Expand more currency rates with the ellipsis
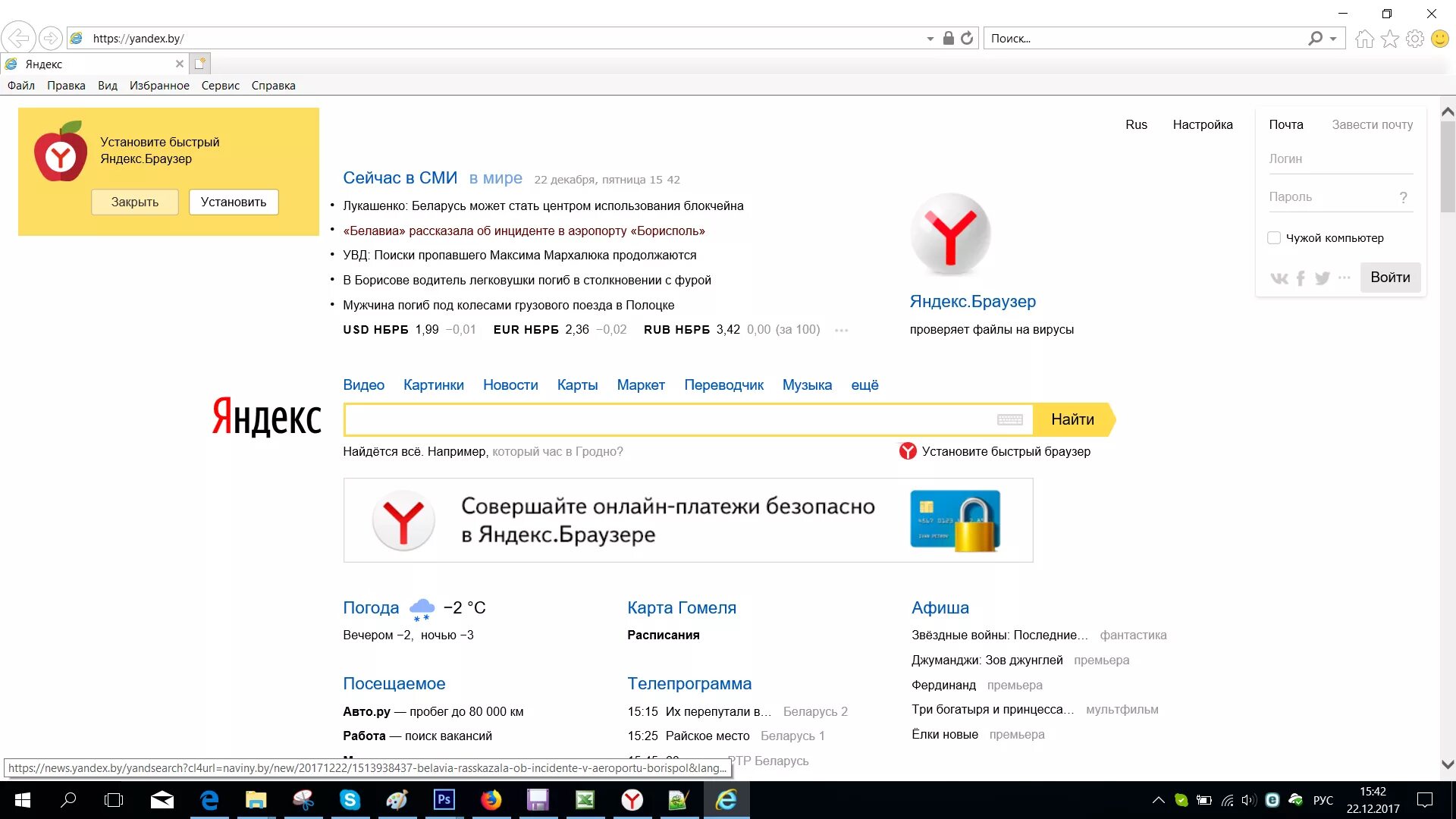 pyautogui.click(x=841, y=331)
